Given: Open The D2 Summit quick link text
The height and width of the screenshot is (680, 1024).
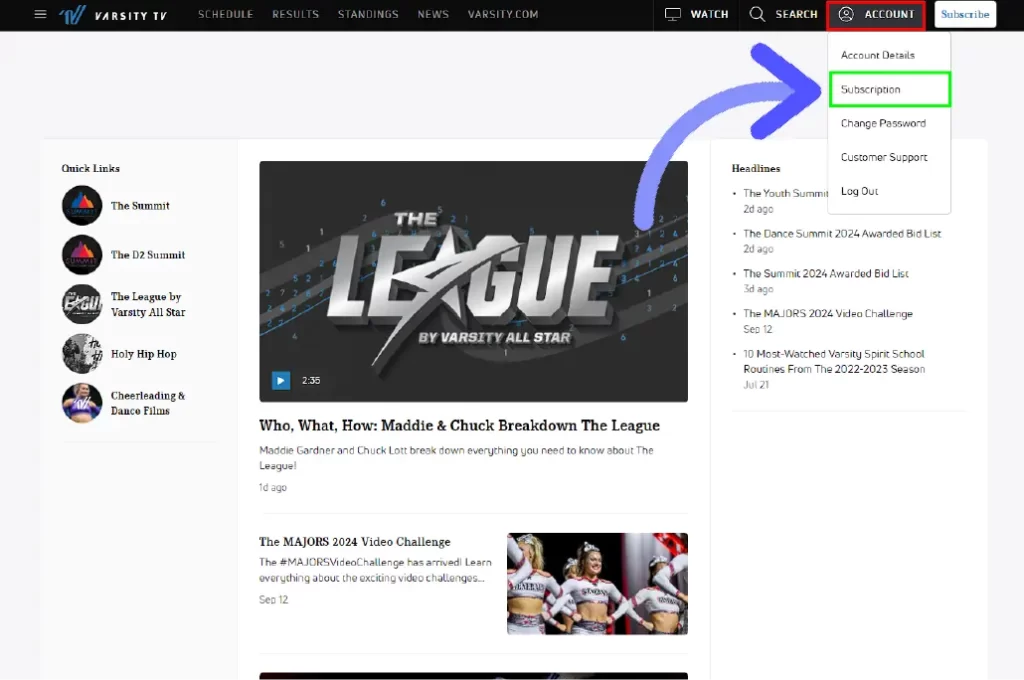Looking at the screenshot, I should pyautogui.click(x=148, y=255).
